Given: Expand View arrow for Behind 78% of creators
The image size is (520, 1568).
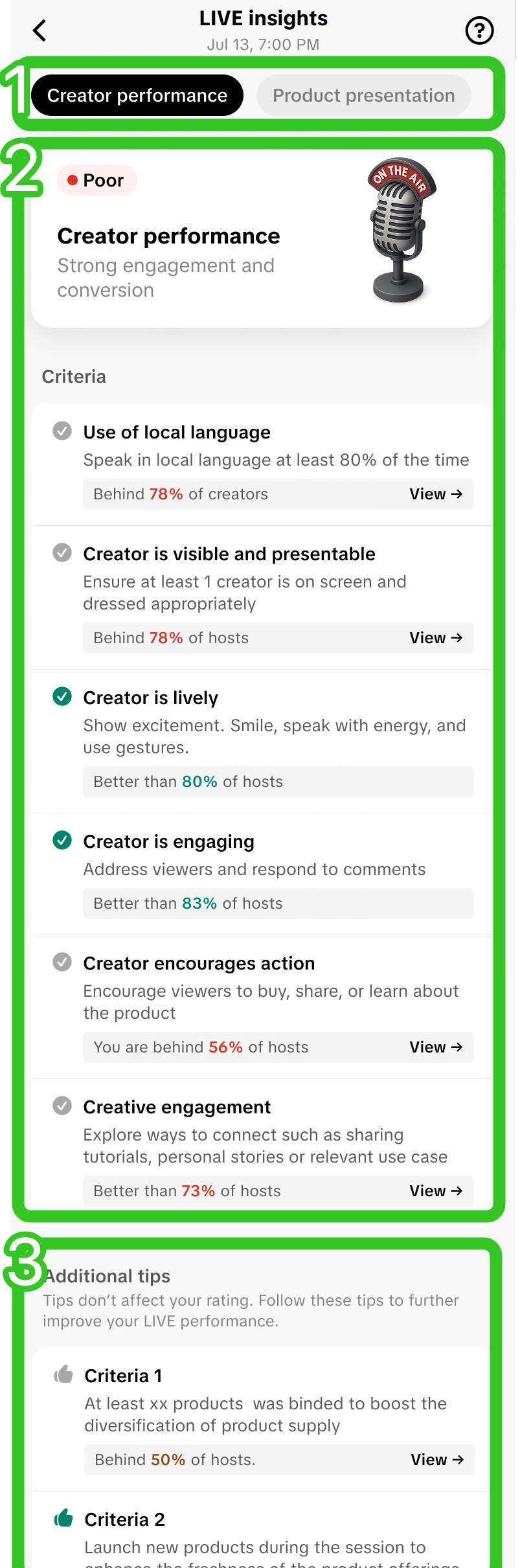Looking at the screenshot, I should point(436,494).
